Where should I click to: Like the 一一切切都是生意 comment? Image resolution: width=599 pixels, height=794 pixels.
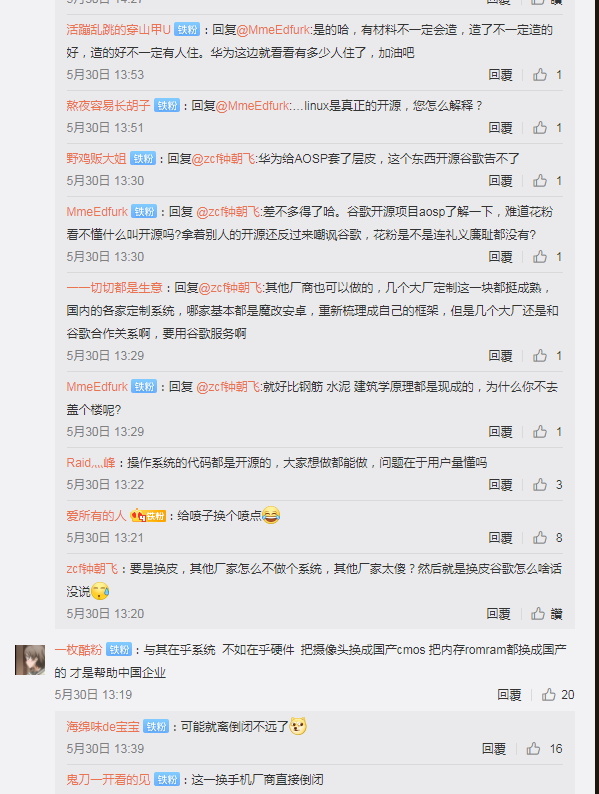pos(540,355)
